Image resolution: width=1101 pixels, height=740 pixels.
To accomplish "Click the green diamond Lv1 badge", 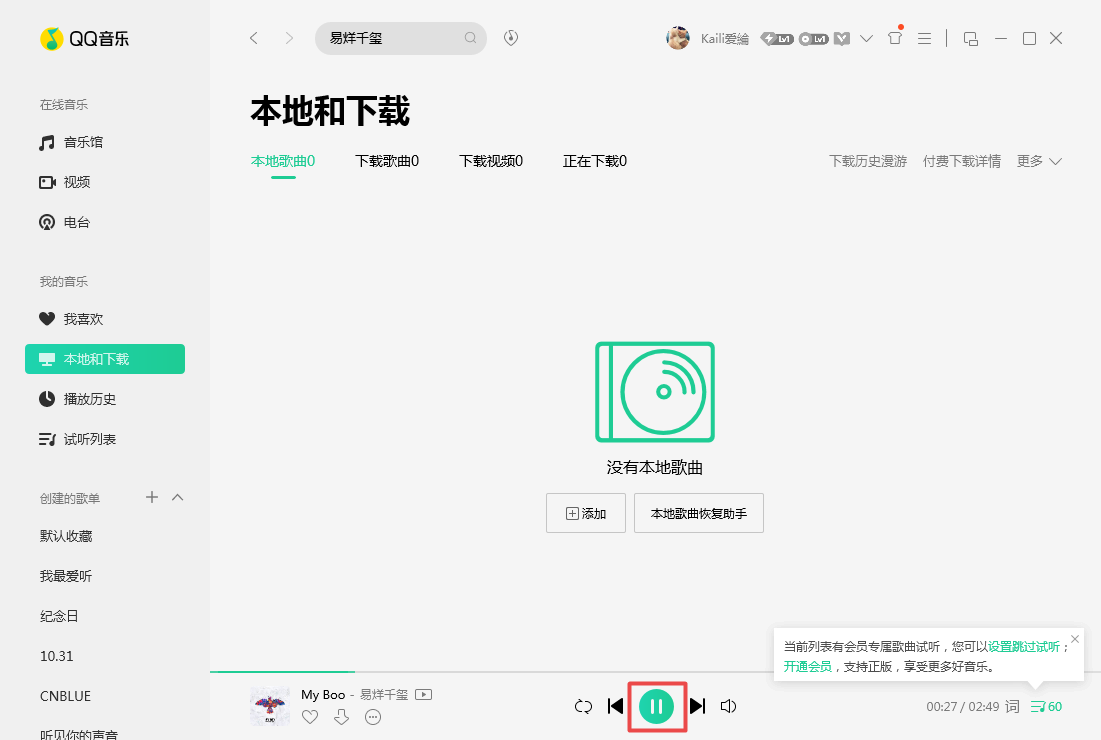I will (x=777, y=39).
